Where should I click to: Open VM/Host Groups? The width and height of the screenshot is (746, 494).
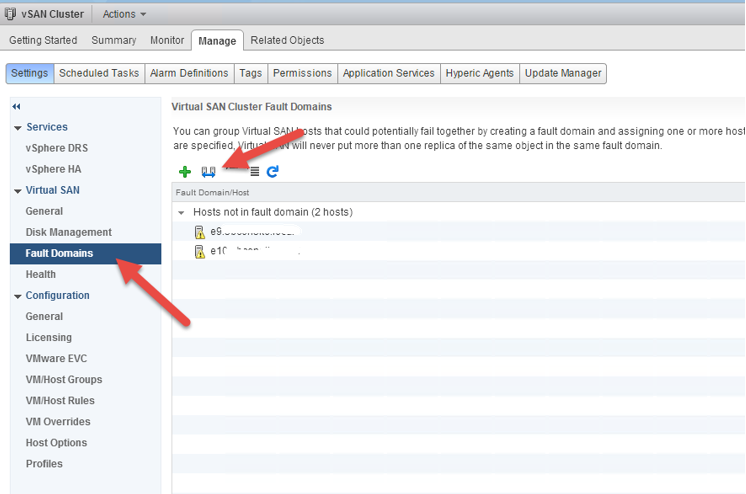64,379
